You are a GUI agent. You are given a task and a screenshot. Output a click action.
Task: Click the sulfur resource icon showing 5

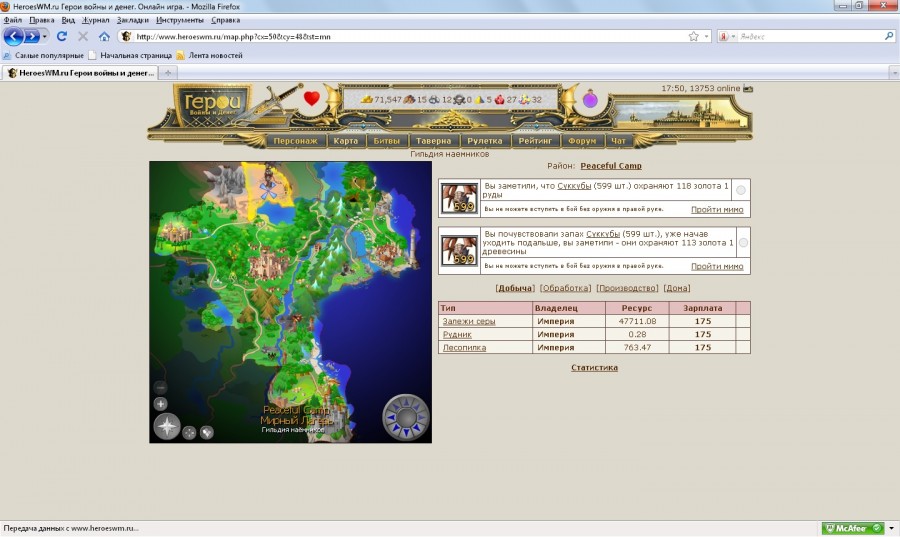pos(479,99)
